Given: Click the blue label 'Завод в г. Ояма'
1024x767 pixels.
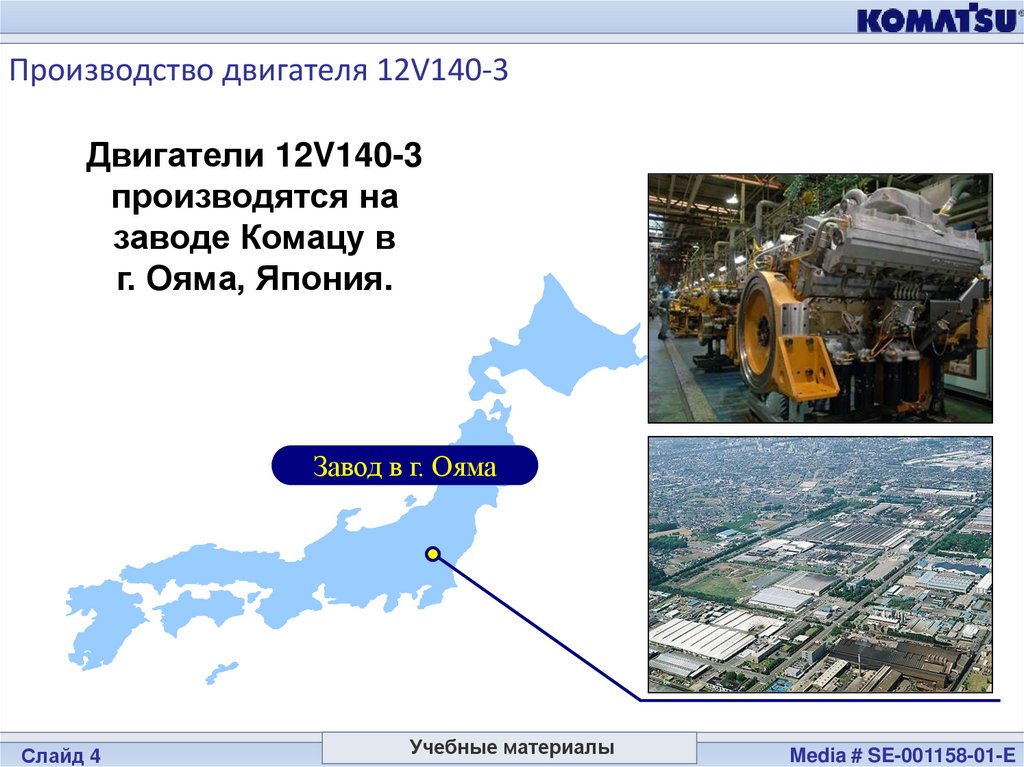Looking at the screenshot, I should [404, 466].
